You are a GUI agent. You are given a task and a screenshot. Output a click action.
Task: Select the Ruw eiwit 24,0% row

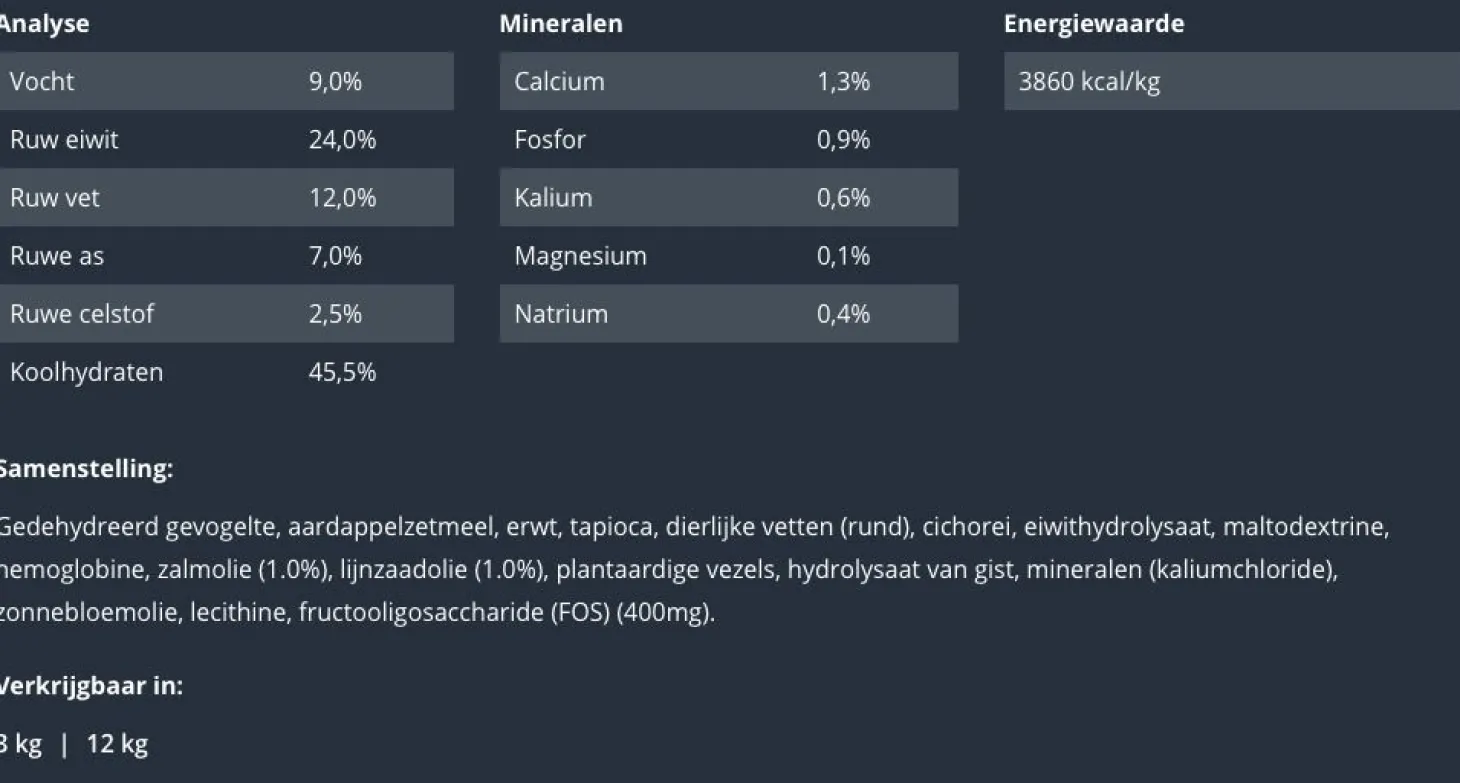225,139
